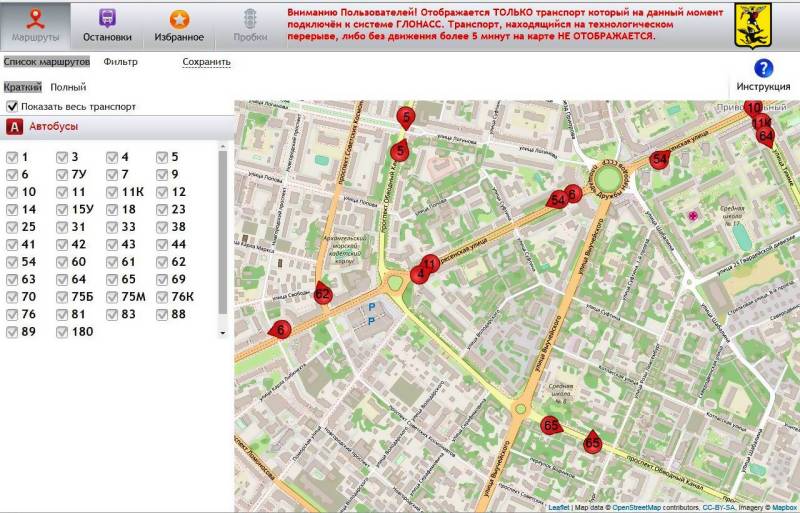Select bus 62 marker on map
800x513 pixels.
[322, 293]
